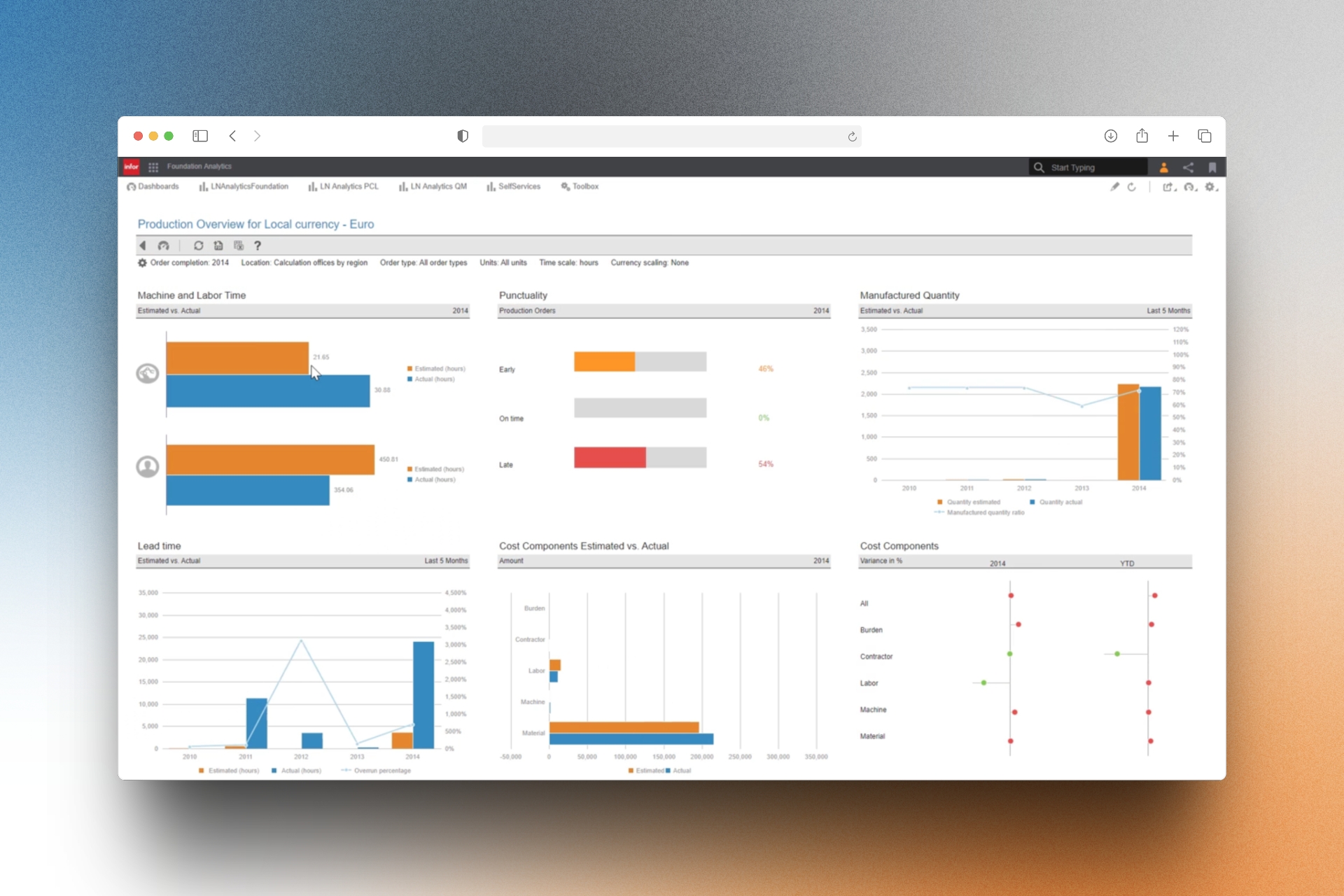Click the Material Actual blue bar
The height and width of the screenshot is (896, 1344).
[x=631, y=738]
